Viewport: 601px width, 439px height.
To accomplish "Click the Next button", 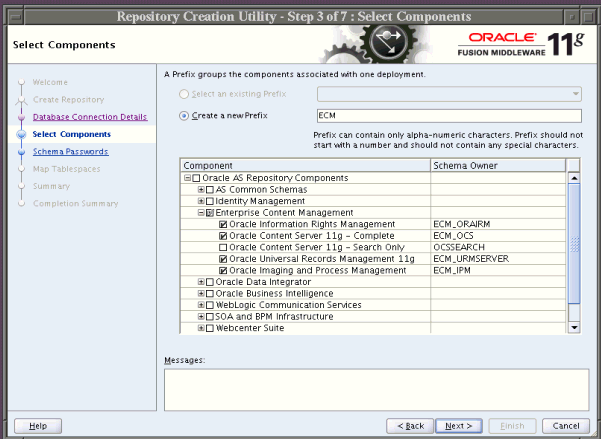I will (x=459, y=426).
